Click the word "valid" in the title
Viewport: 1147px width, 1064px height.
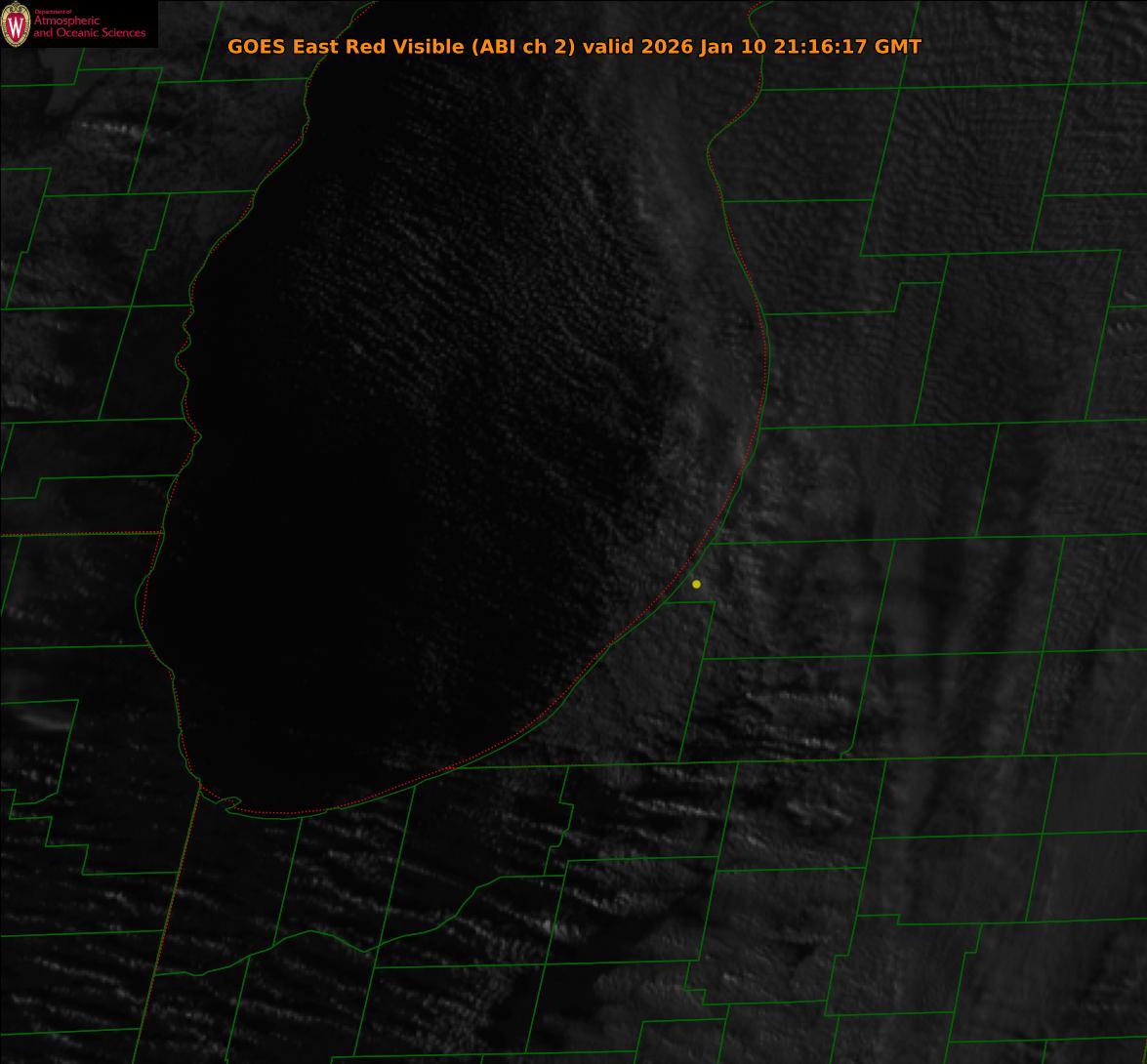[608, 47]
